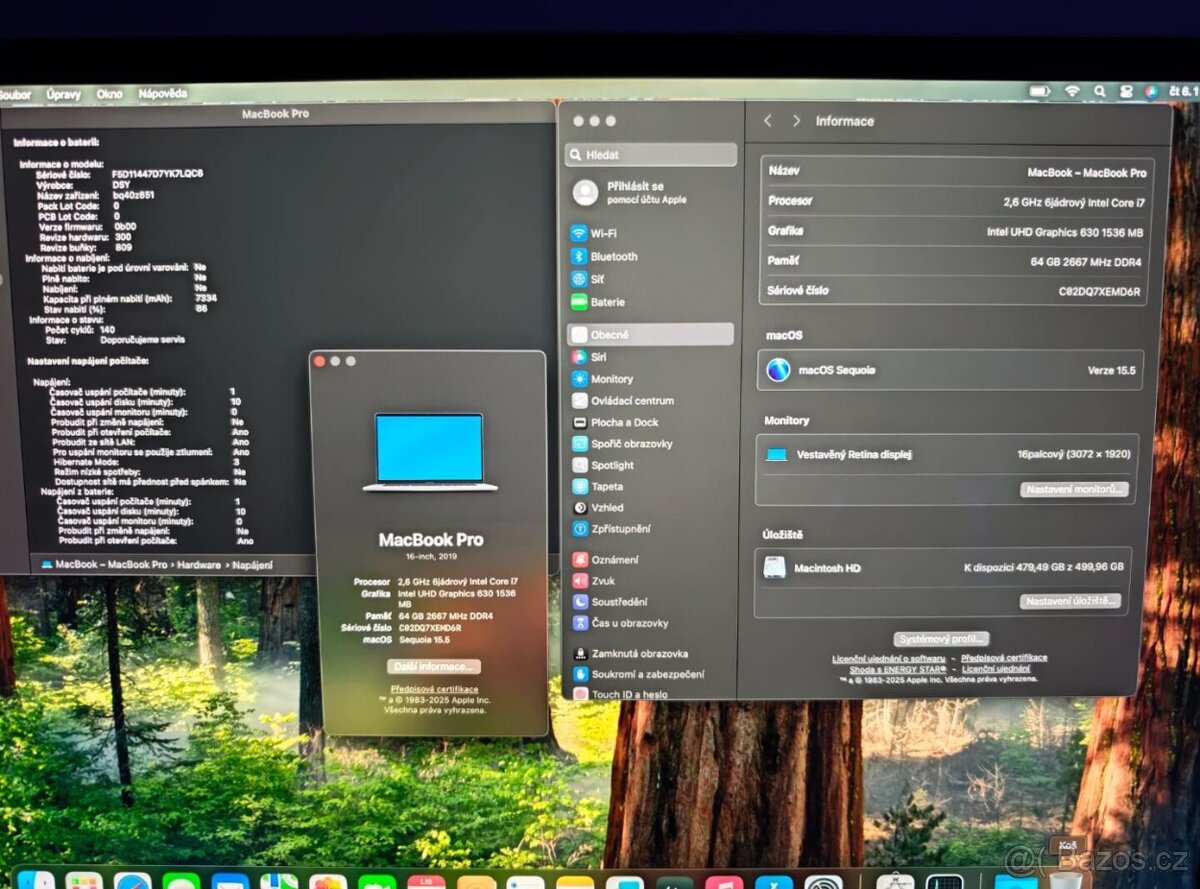Select Monitory in the sidebar
Image resolution: width=1200 pixels, height=889 pixels.
[x=611, y=378]
